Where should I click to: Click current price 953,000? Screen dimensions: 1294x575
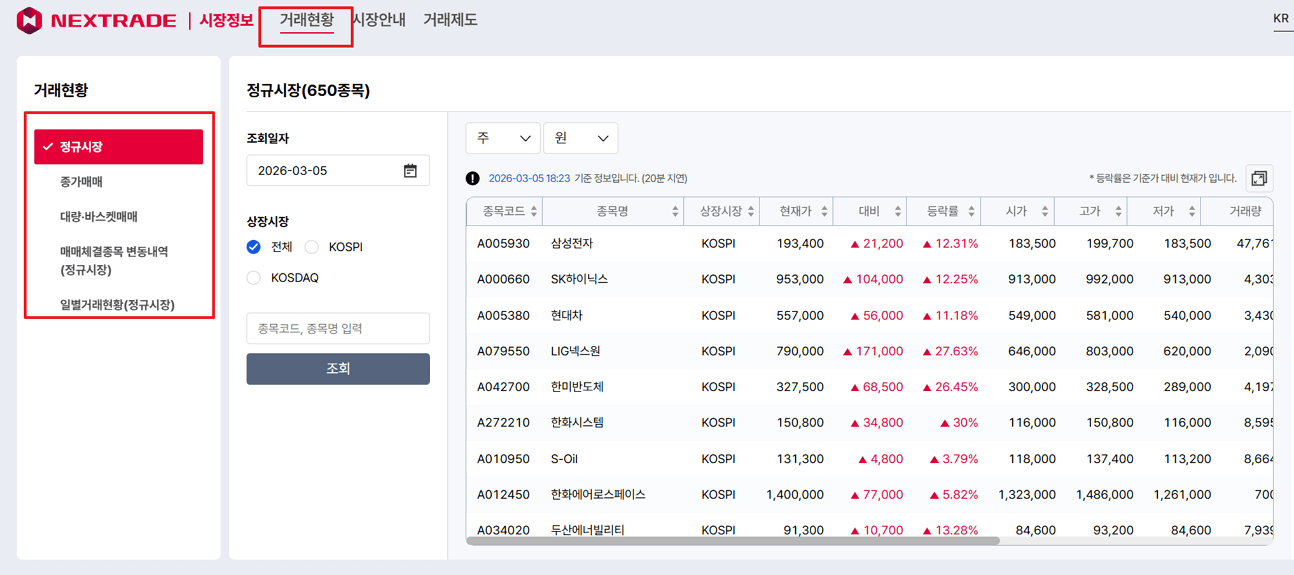tap(800, 279)
